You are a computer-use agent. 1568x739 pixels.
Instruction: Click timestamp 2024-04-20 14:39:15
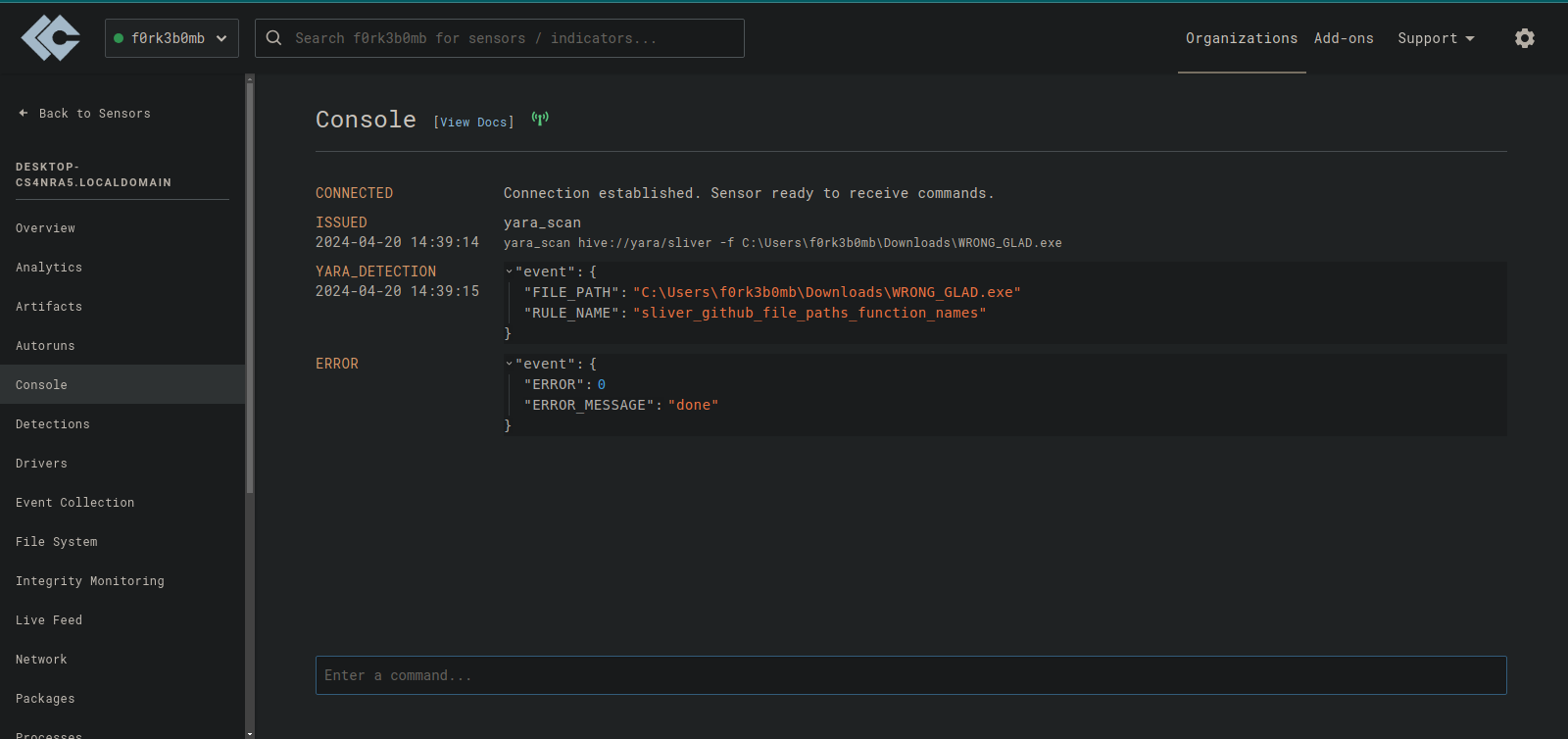(x=397, y=291)
